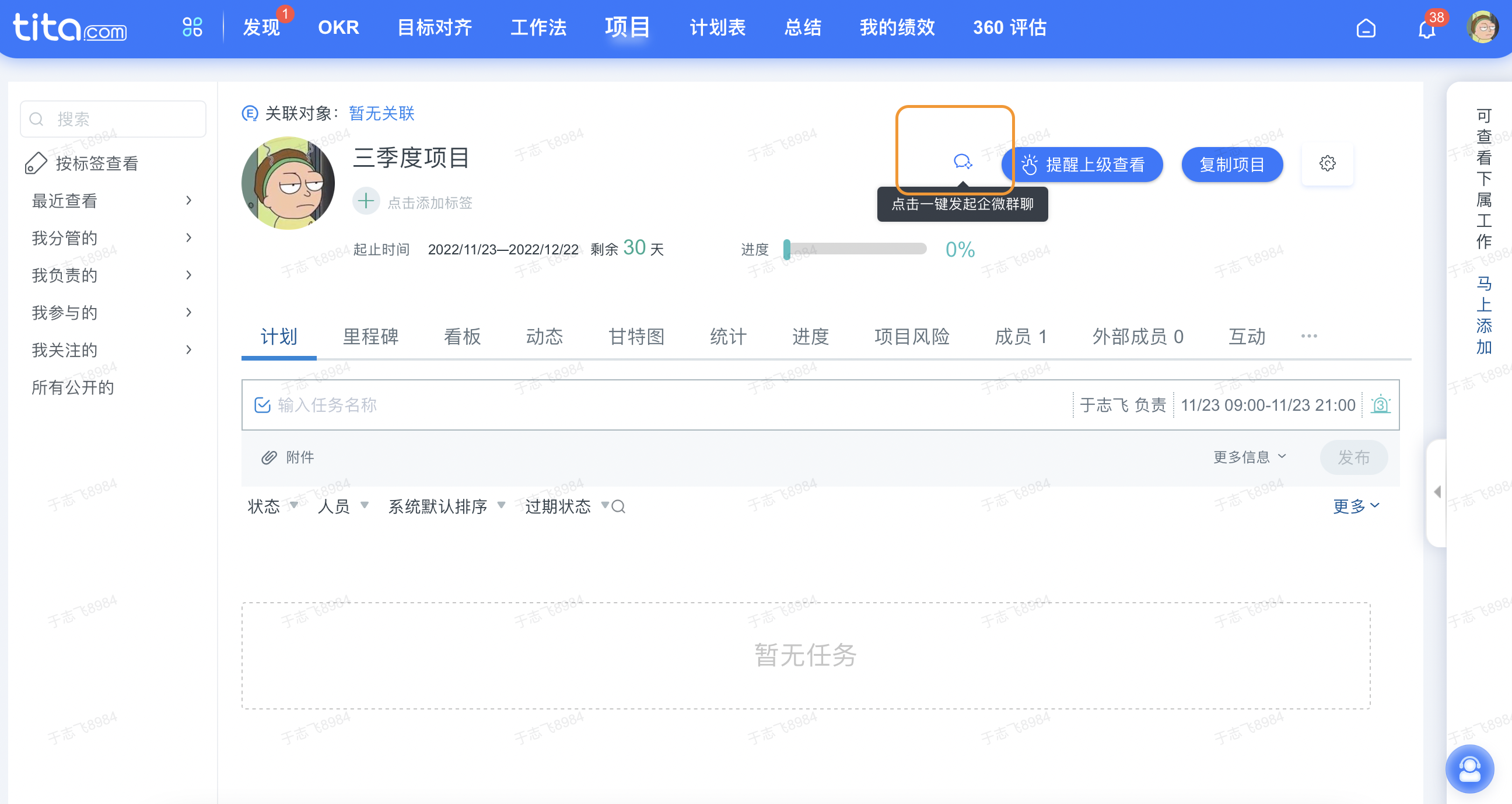Click the enterprise WeChat group chat icon
The width and height of the screenshot is (1512, 804).
(x=960, y=163)
